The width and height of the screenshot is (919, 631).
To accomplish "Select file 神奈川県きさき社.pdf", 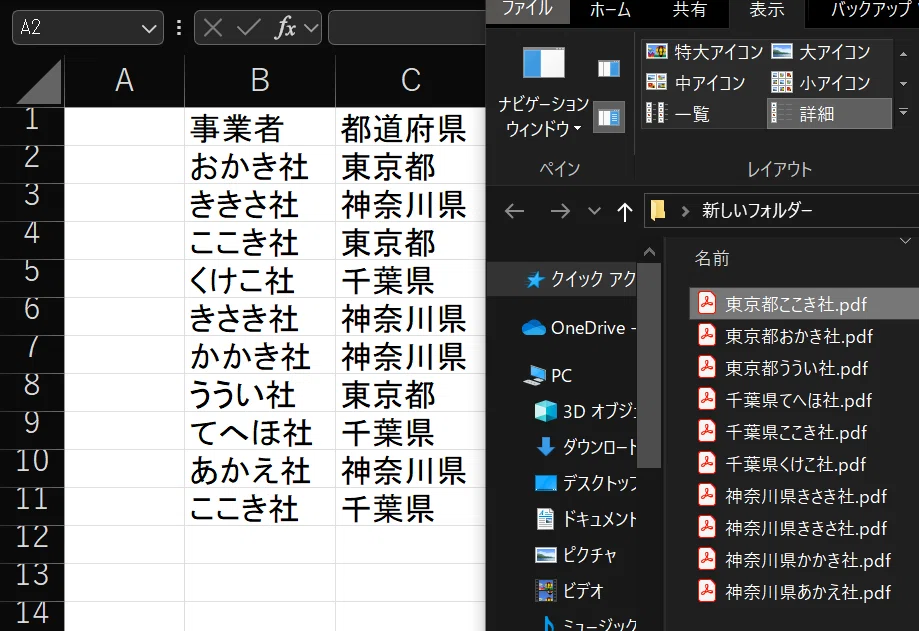I will [x=792, y=496].
